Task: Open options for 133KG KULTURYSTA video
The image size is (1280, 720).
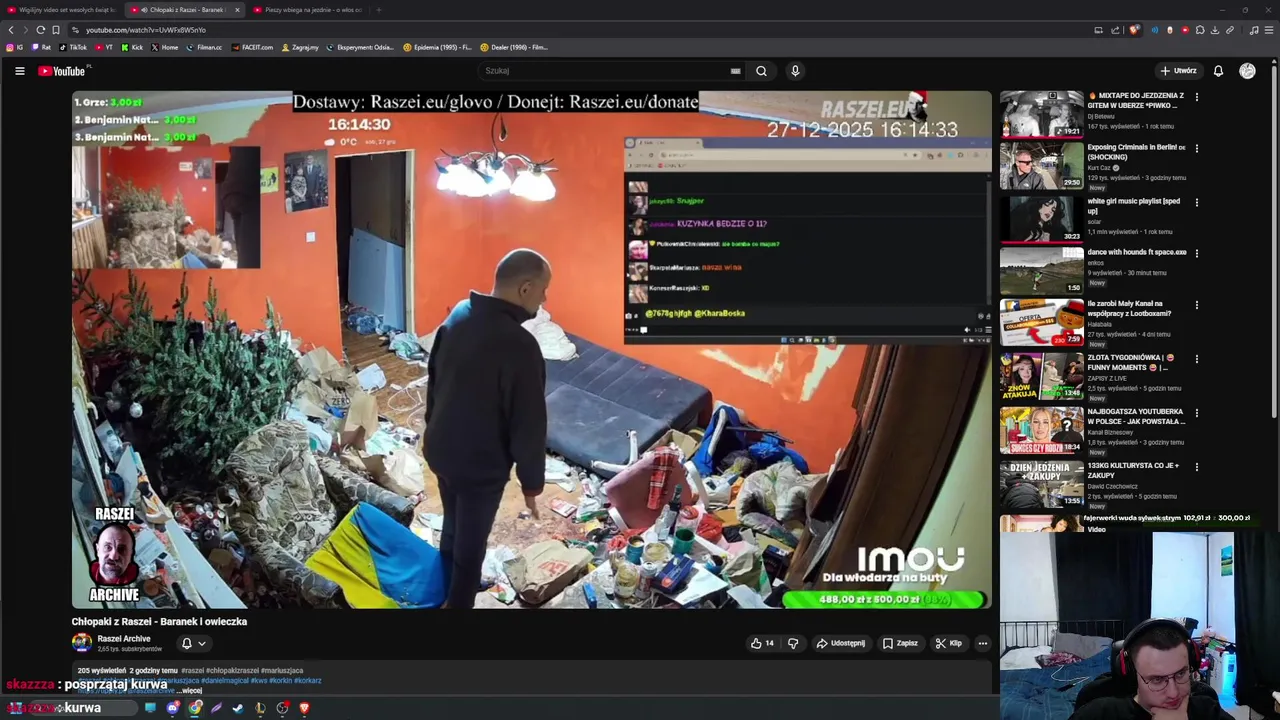Action: pos(1197,467)
